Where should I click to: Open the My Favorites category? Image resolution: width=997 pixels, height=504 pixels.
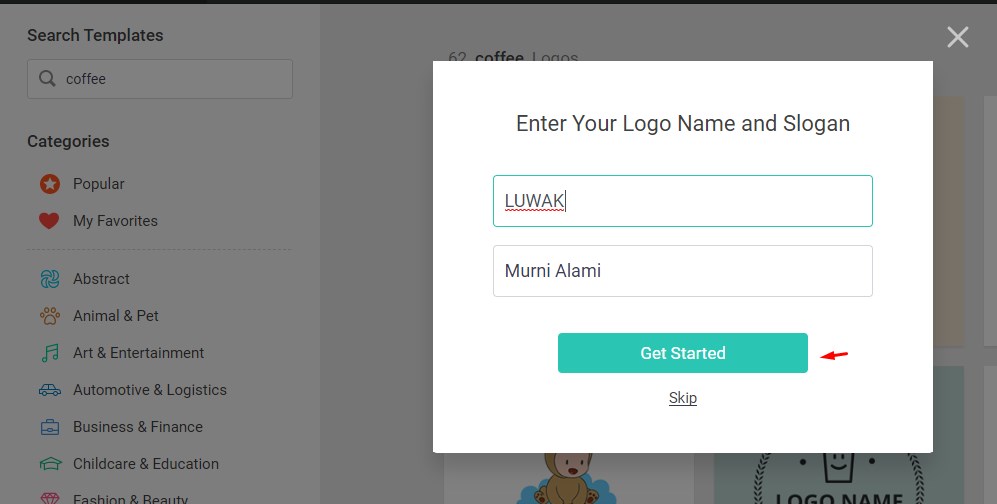(115, 221)
